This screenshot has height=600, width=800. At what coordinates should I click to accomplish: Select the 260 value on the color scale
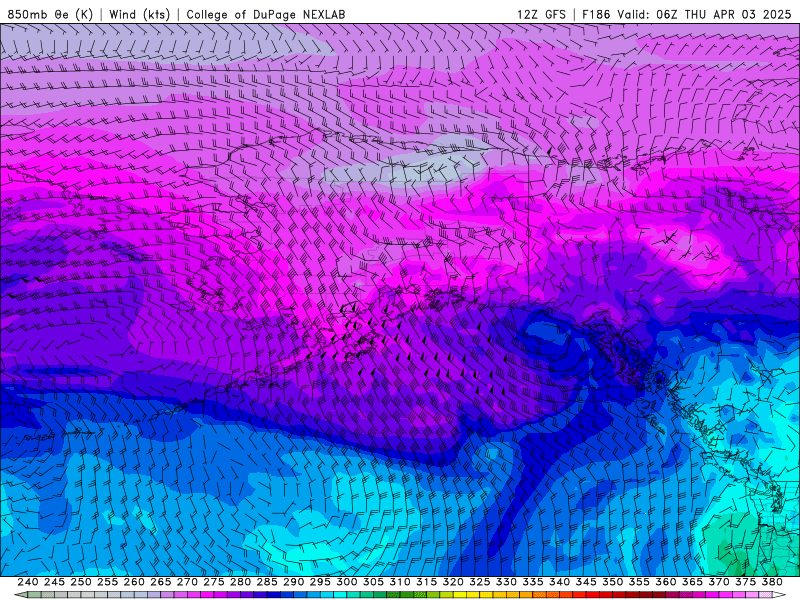coord(134,582)
